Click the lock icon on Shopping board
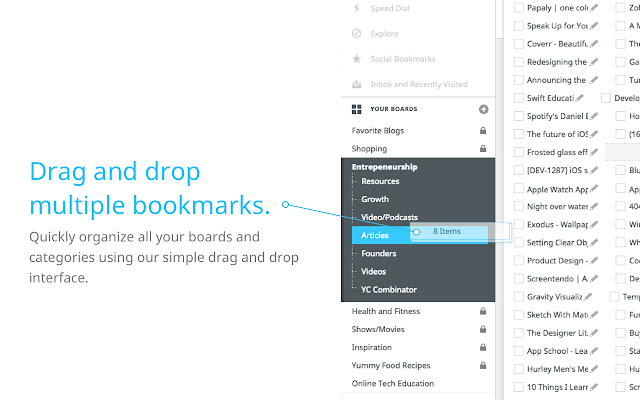 (x=483, y=149)
